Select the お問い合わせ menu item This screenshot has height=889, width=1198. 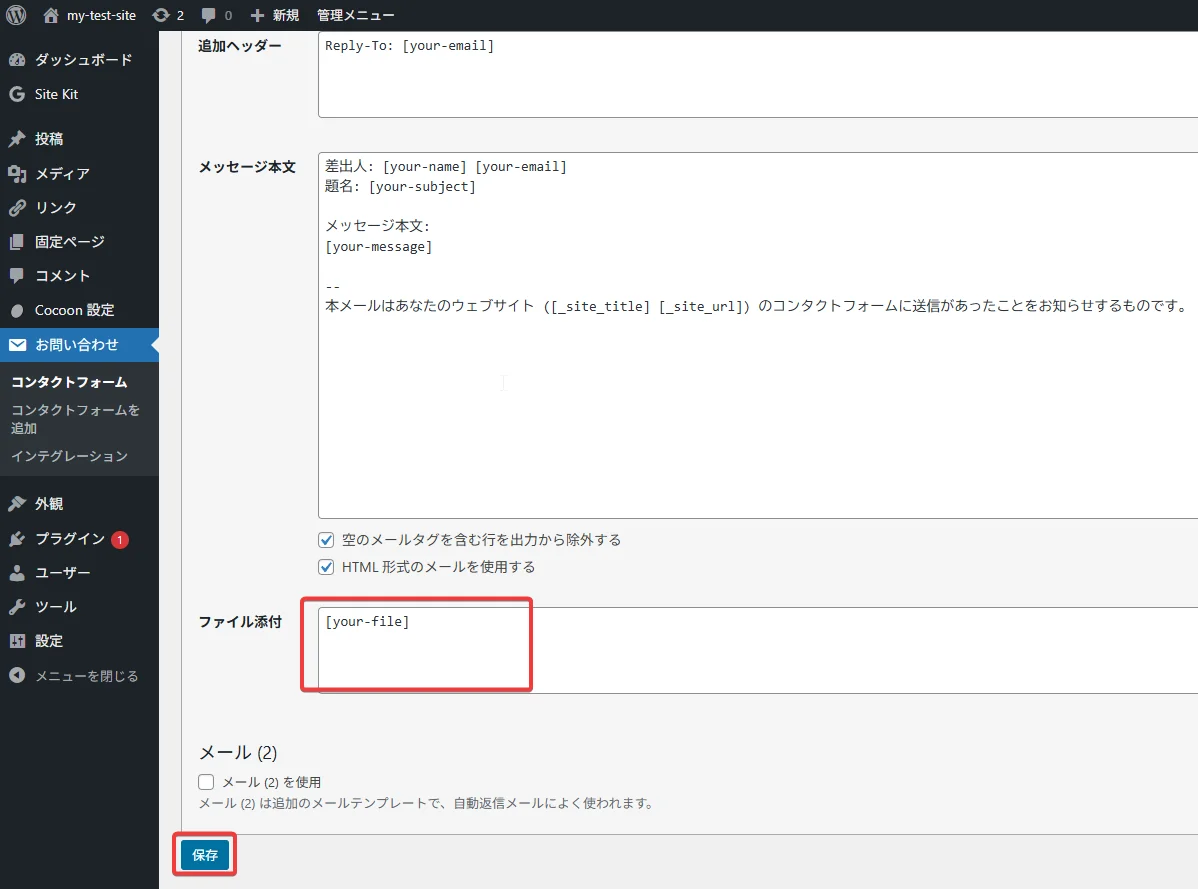pos(79,345)
